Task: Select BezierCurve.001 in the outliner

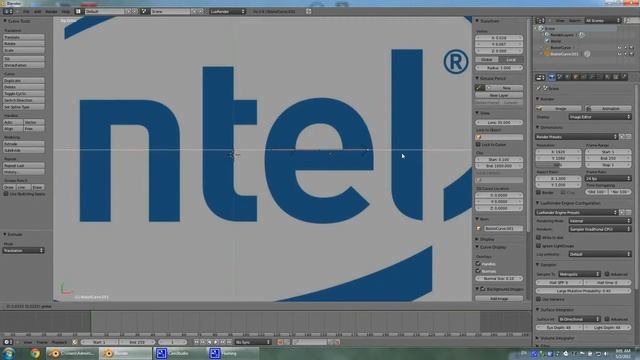Action: click(564, 53)
